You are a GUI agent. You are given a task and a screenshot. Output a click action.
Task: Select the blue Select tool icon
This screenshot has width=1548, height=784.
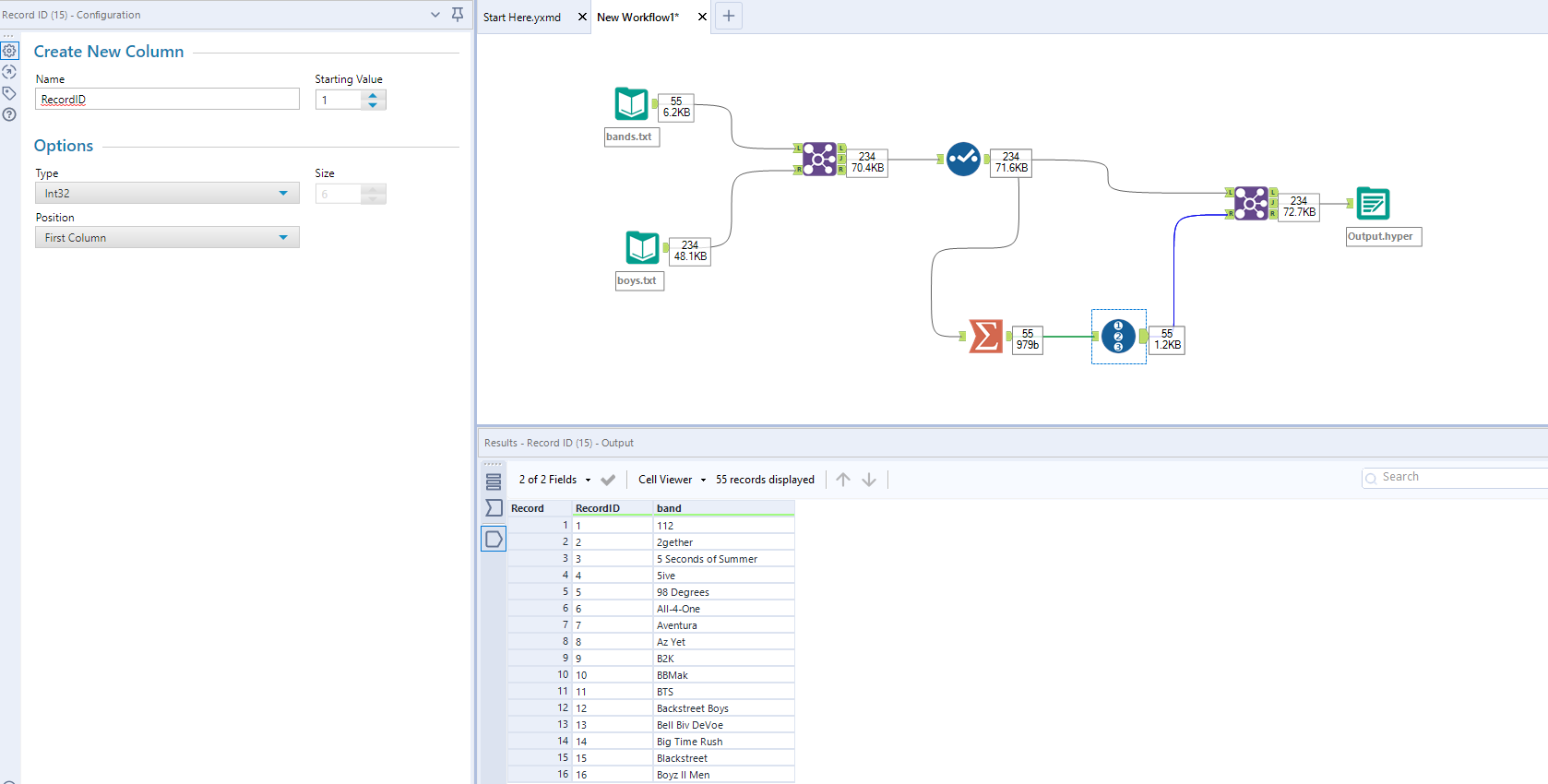pos(963,159)
